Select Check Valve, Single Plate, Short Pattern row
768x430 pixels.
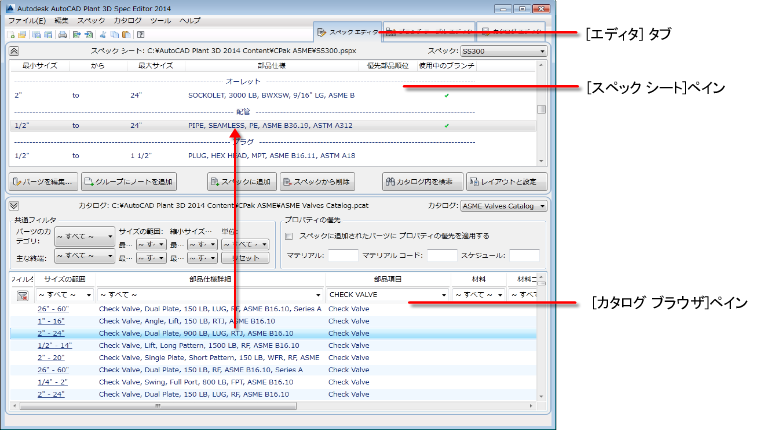[273, 358]
